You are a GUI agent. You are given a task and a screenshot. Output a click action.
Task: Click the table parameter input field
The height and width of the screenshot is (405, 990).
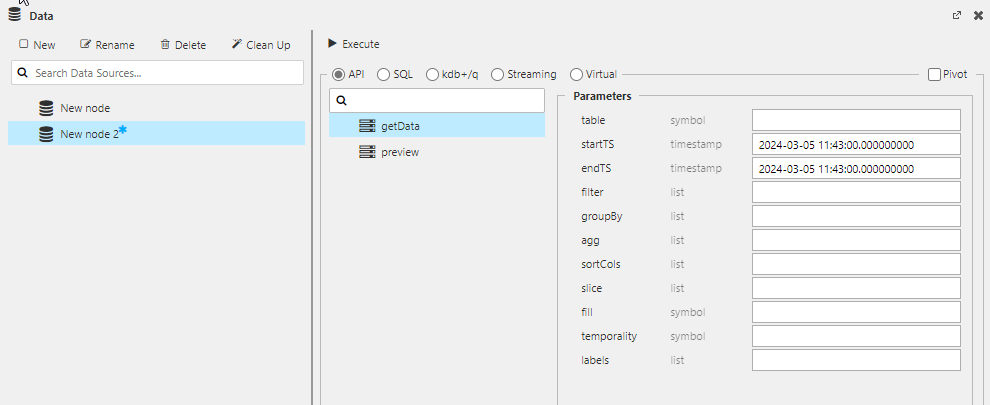856,120
